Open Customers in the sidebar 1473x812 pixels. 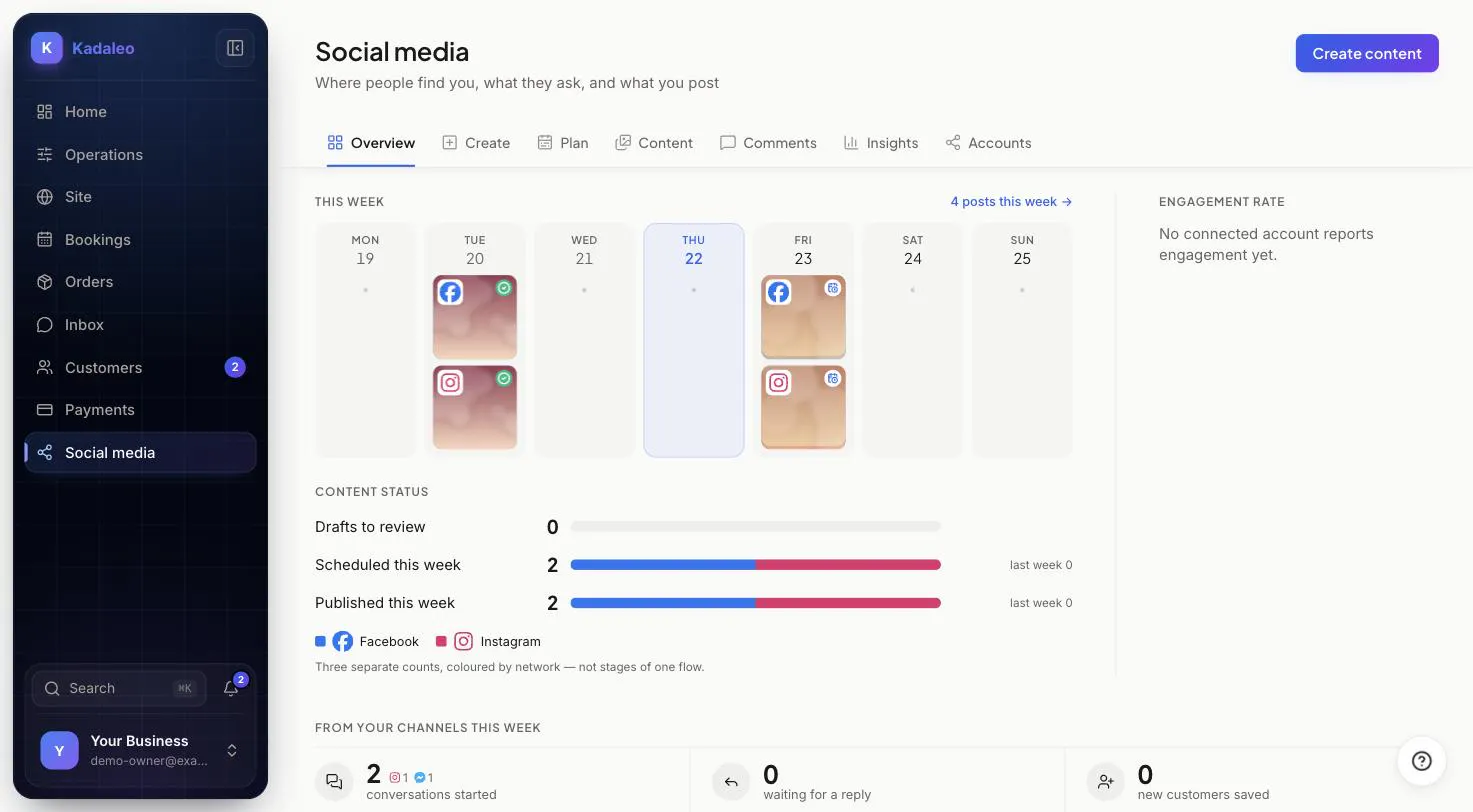140,368
